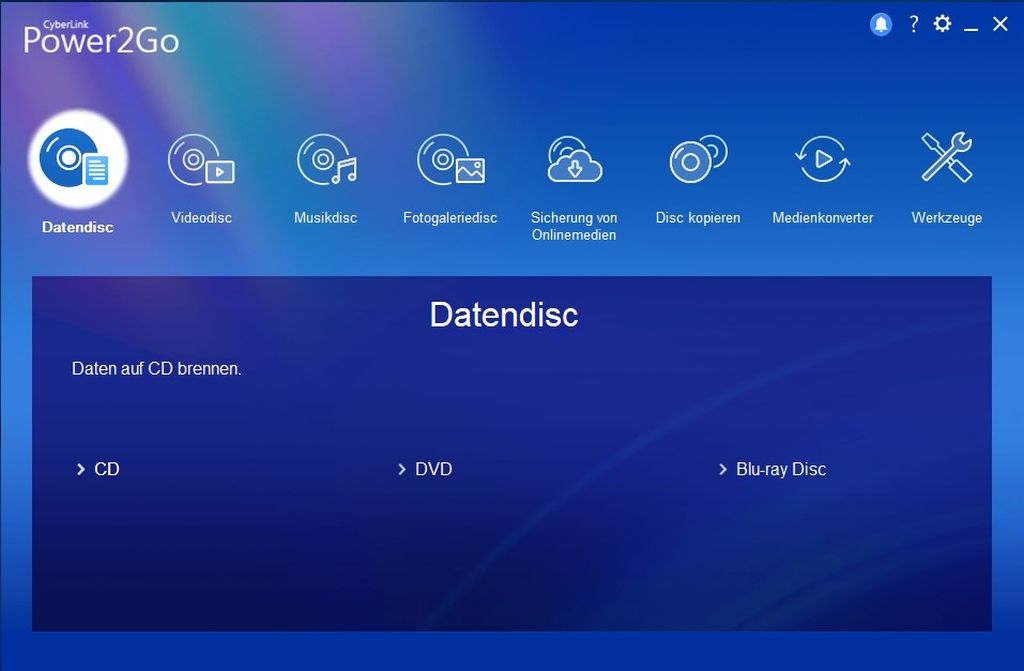Viewport: 1024px width, 671px height.
Task: Open the Videodisc category icon
Action: point(201,160)
